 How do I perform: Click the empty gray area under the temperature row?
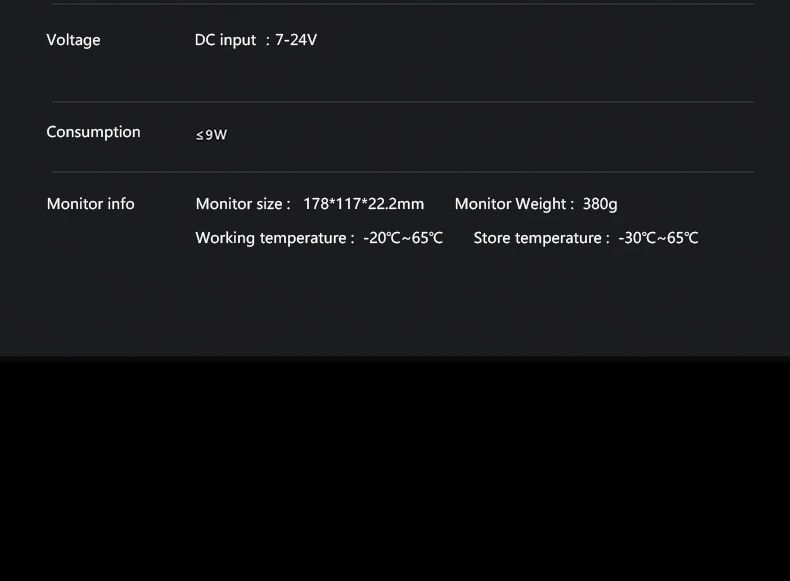click(x=395, y=302)
